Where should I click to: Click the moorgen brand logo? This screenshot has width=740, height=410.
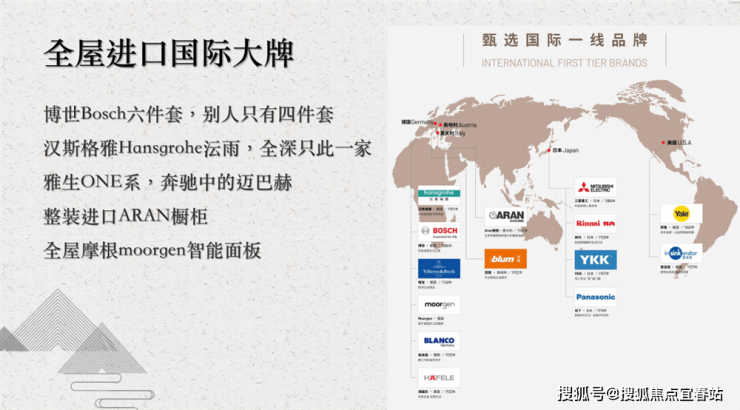coord(439,305)
